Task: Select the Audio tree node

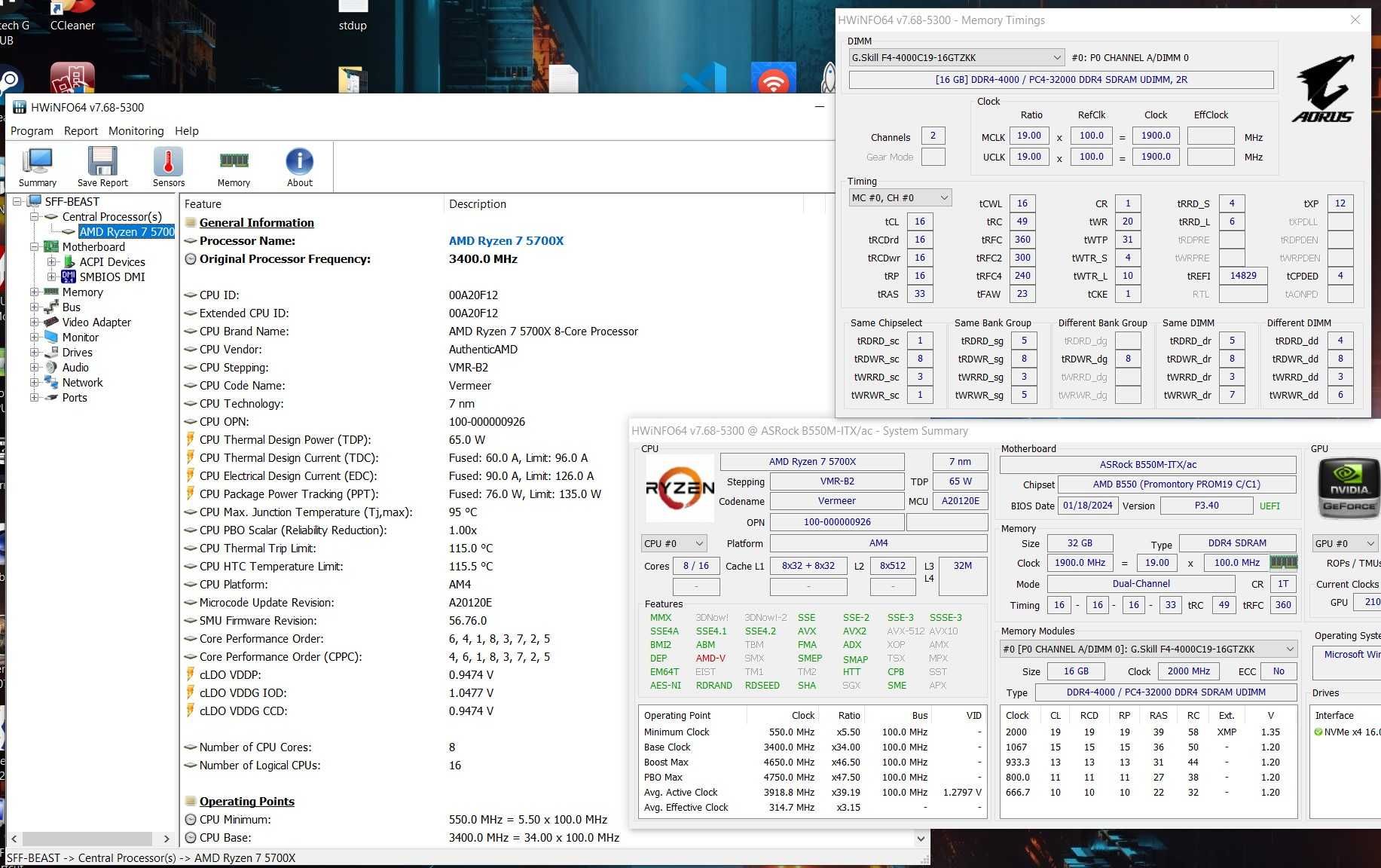Action: click(75, 367)
